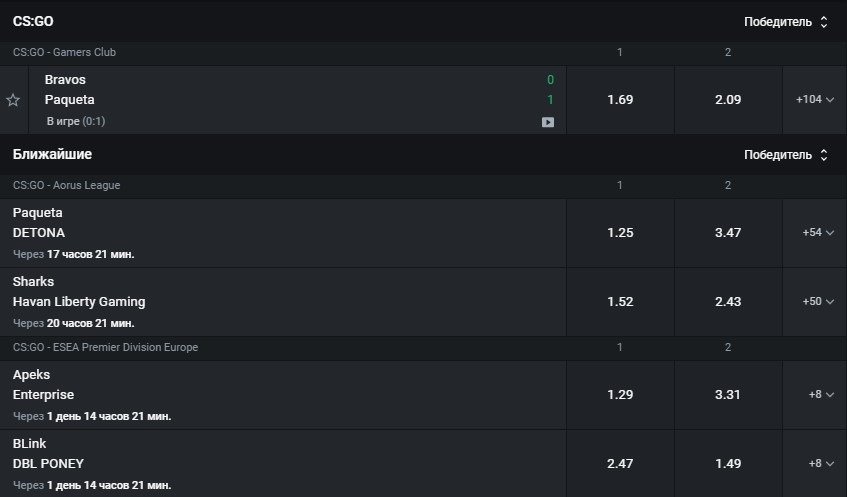Select odds 1.25 for Paqueta win
The width and height of the screenshot is (847, 497).
click(x=620, y=232)
